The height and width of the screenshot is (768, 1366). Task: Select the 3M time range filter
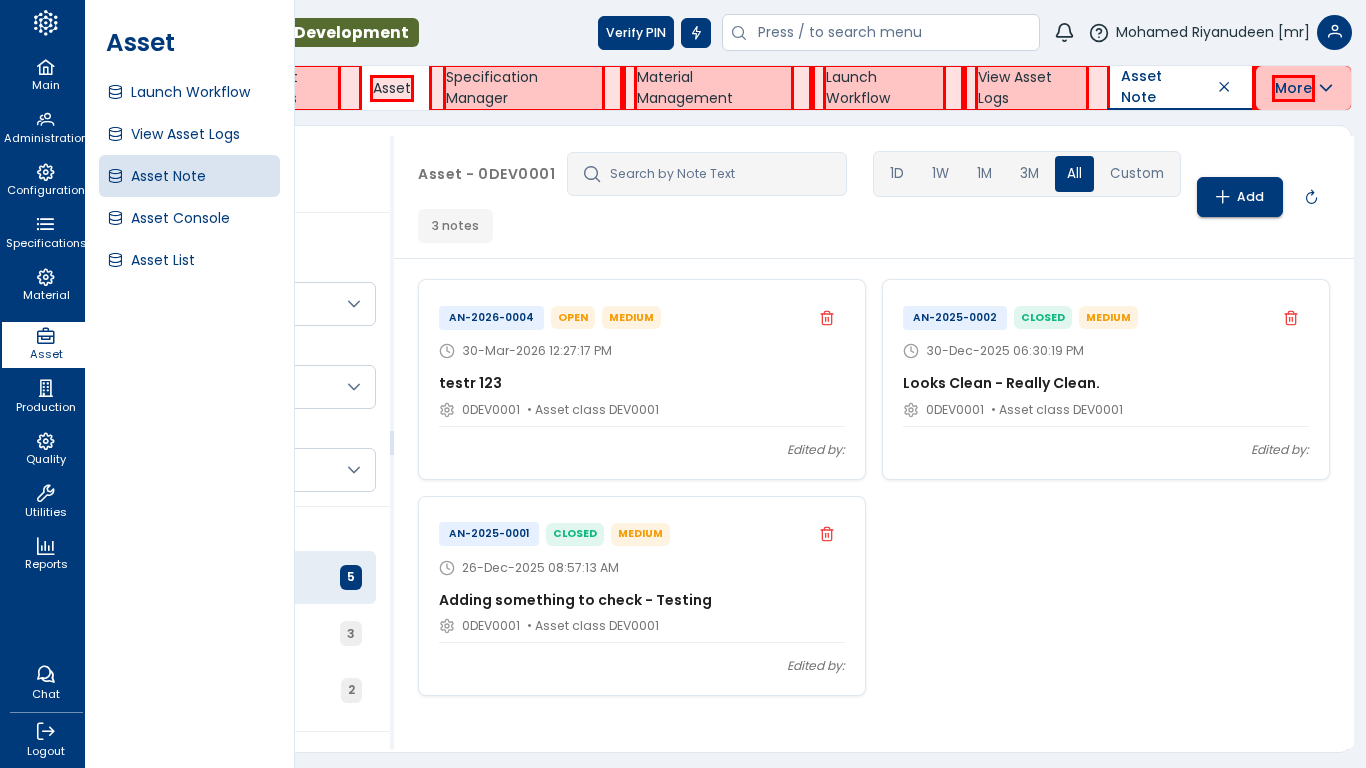tap(1029, 174)
